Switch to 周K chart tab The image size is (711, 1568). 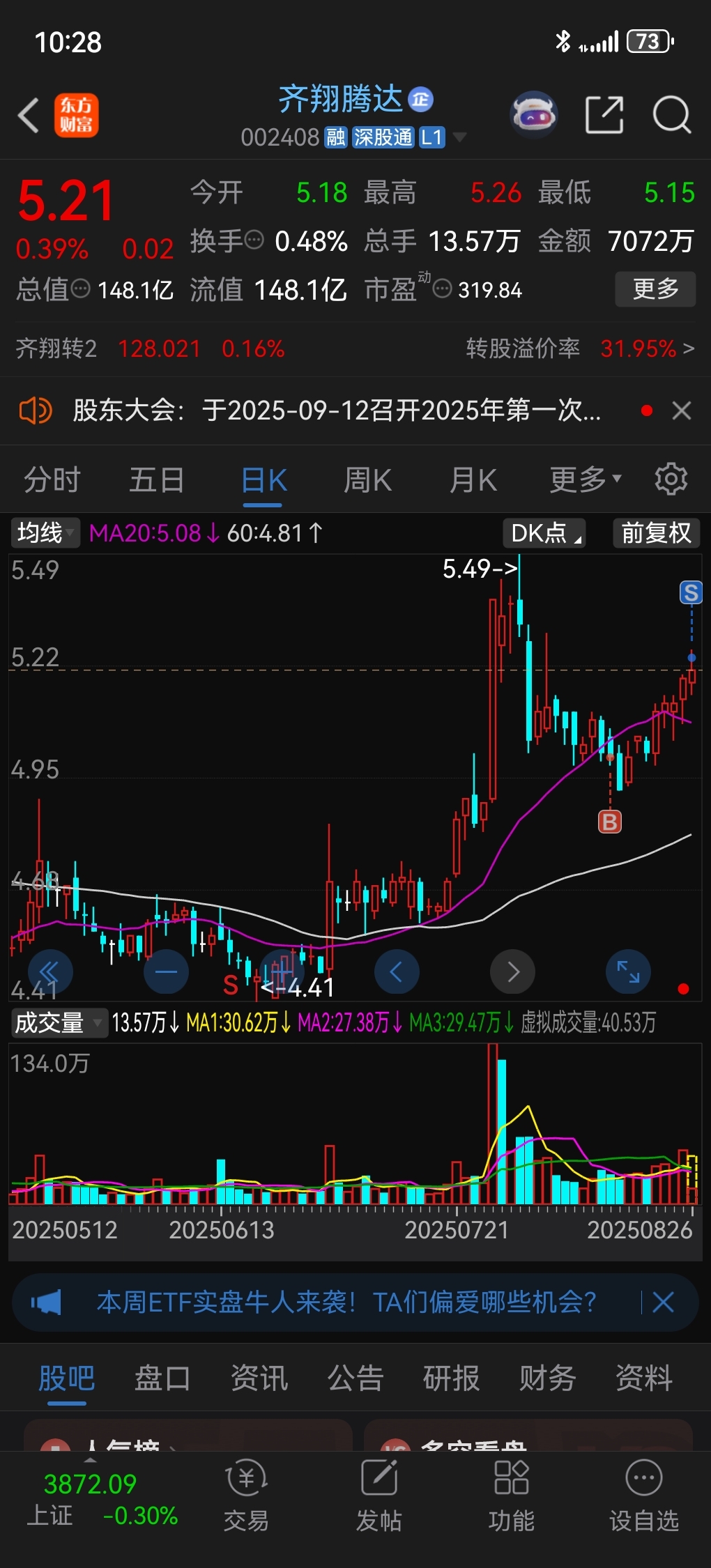pyautogui.click(x=368, y=480)
